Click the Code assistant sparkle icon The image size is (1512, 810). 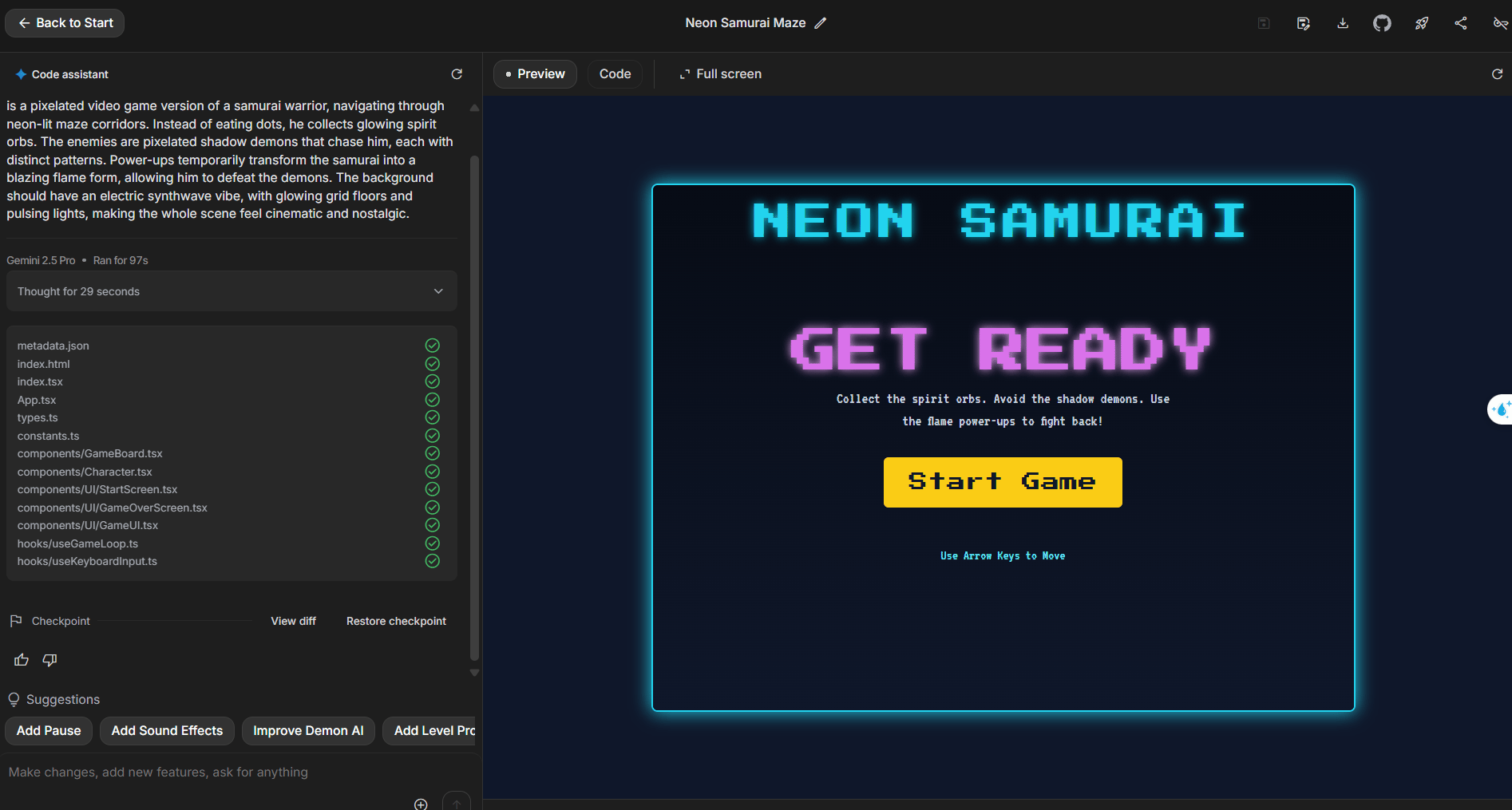tap(21, 74)
